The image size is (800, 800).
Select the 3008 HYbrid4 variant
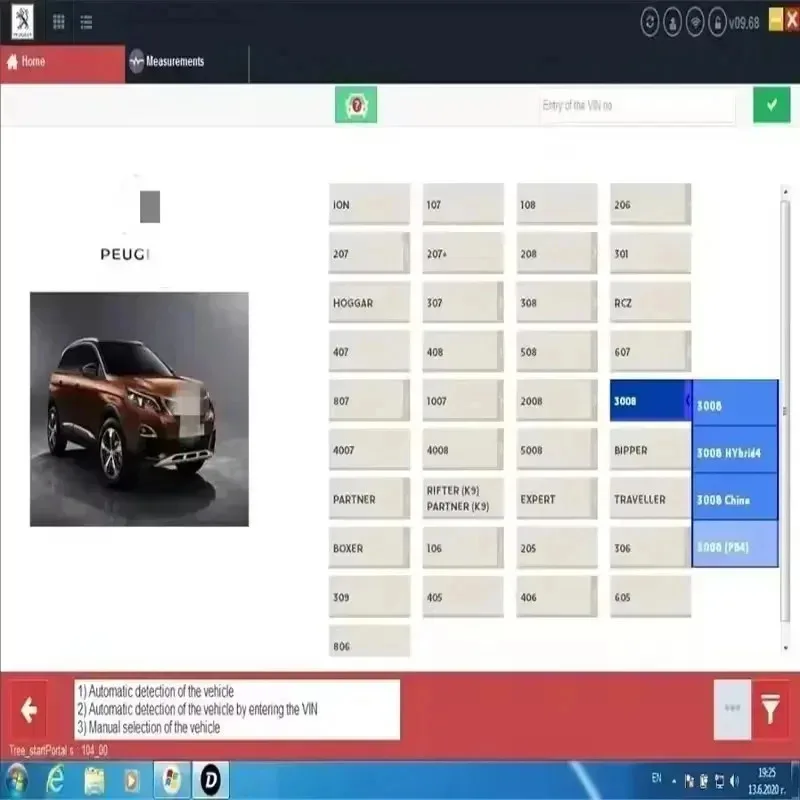[x=733, y=452]
